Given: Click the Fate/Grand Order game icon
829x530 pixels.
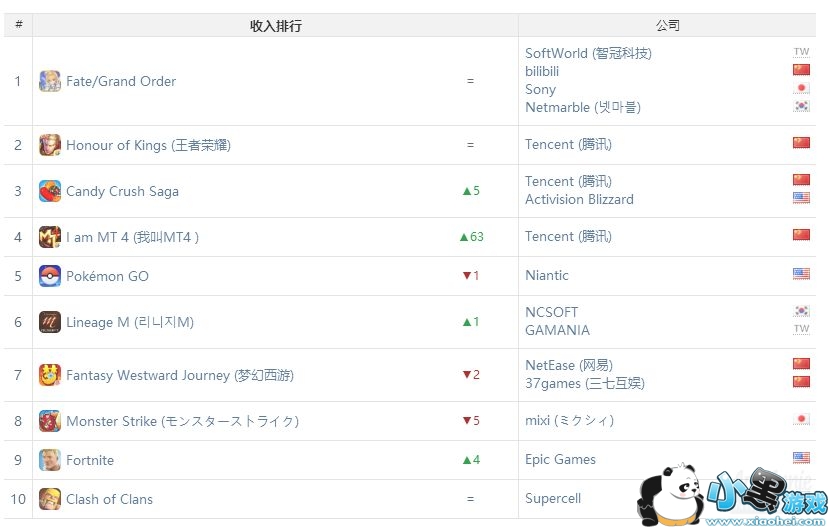Looking at the screenshot, I should 50,81.
